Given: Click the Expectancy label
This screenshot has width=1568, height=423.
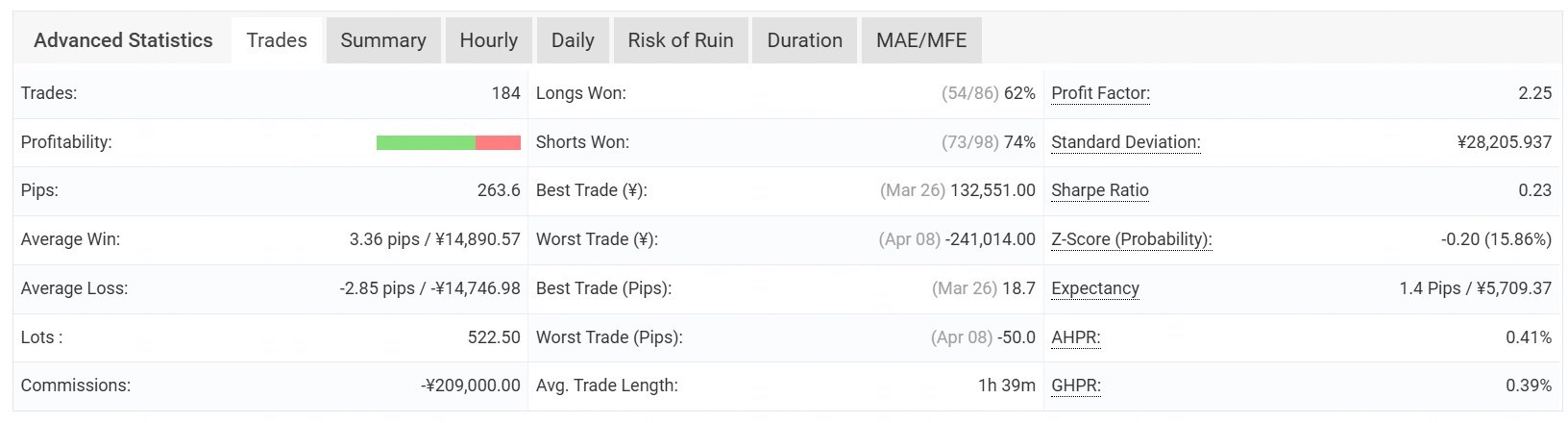Looking at the screenshot, I should click(1095, 288).
